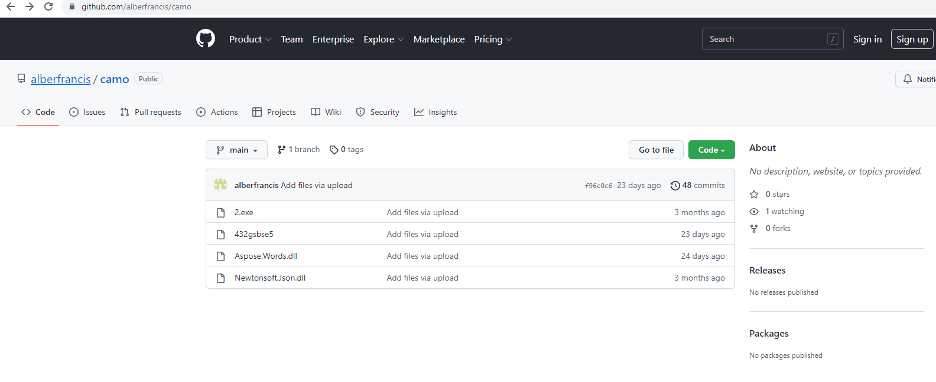Click the 0 forks link

point(770,228)
